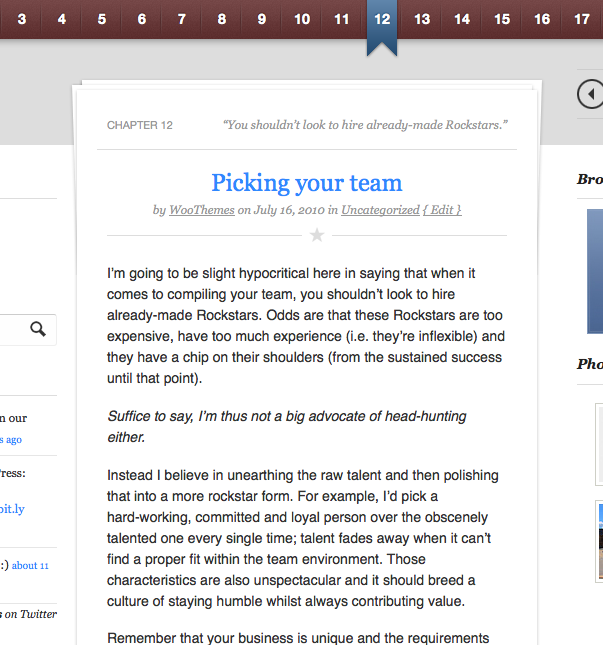Navigate to chapter 15
The image size is (603, 645).
(x=502, y=19)
